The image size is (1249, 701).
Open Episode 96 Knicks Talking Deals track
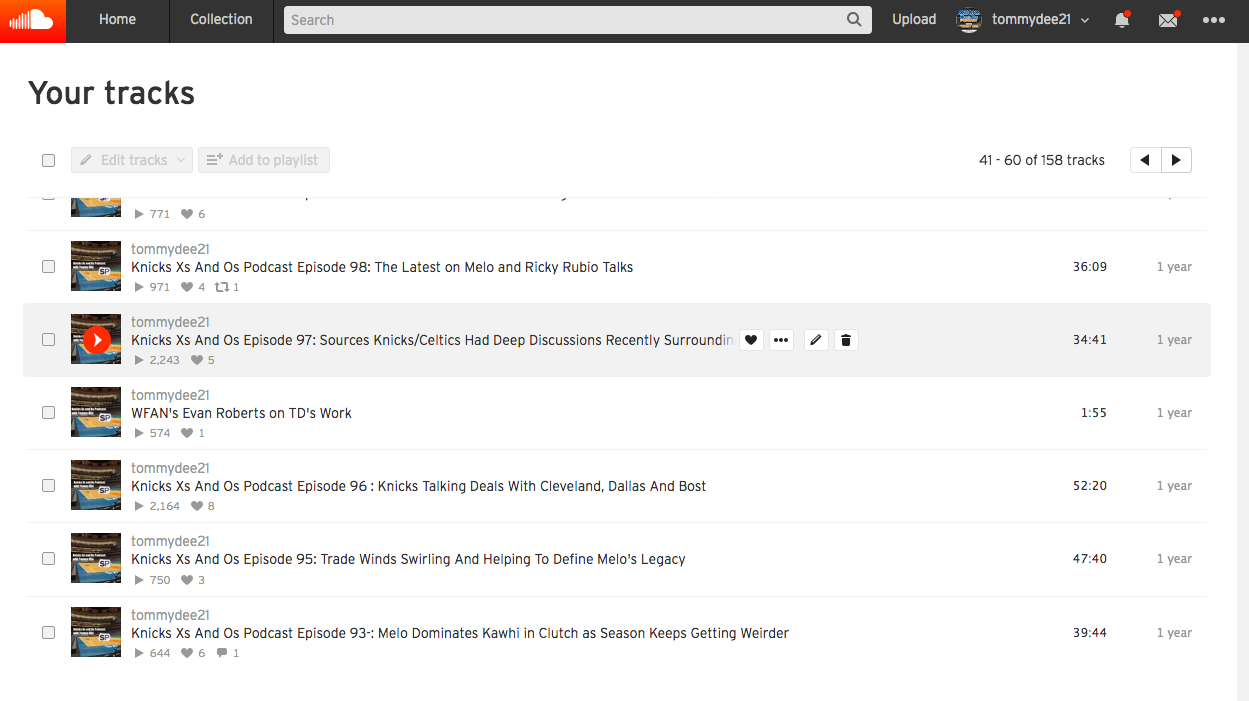tap(419, 486)
